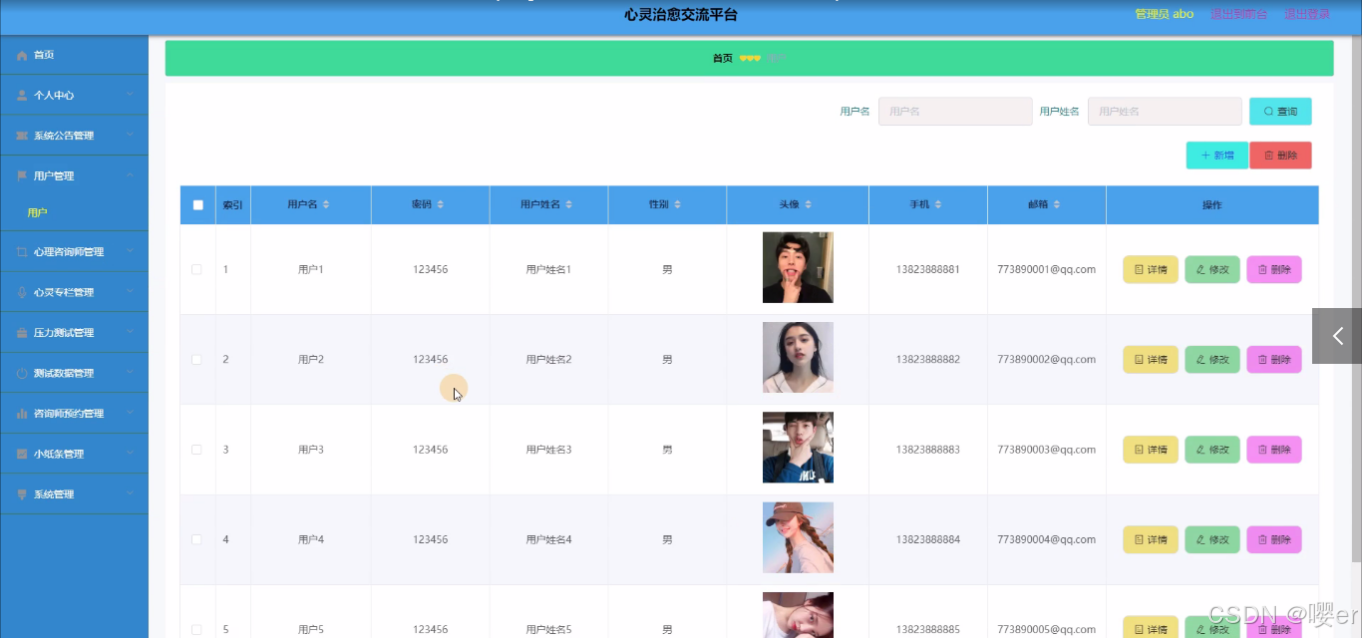
Task: Click the icon beside 系统公告管理
Action: click(x=22, y=136)
